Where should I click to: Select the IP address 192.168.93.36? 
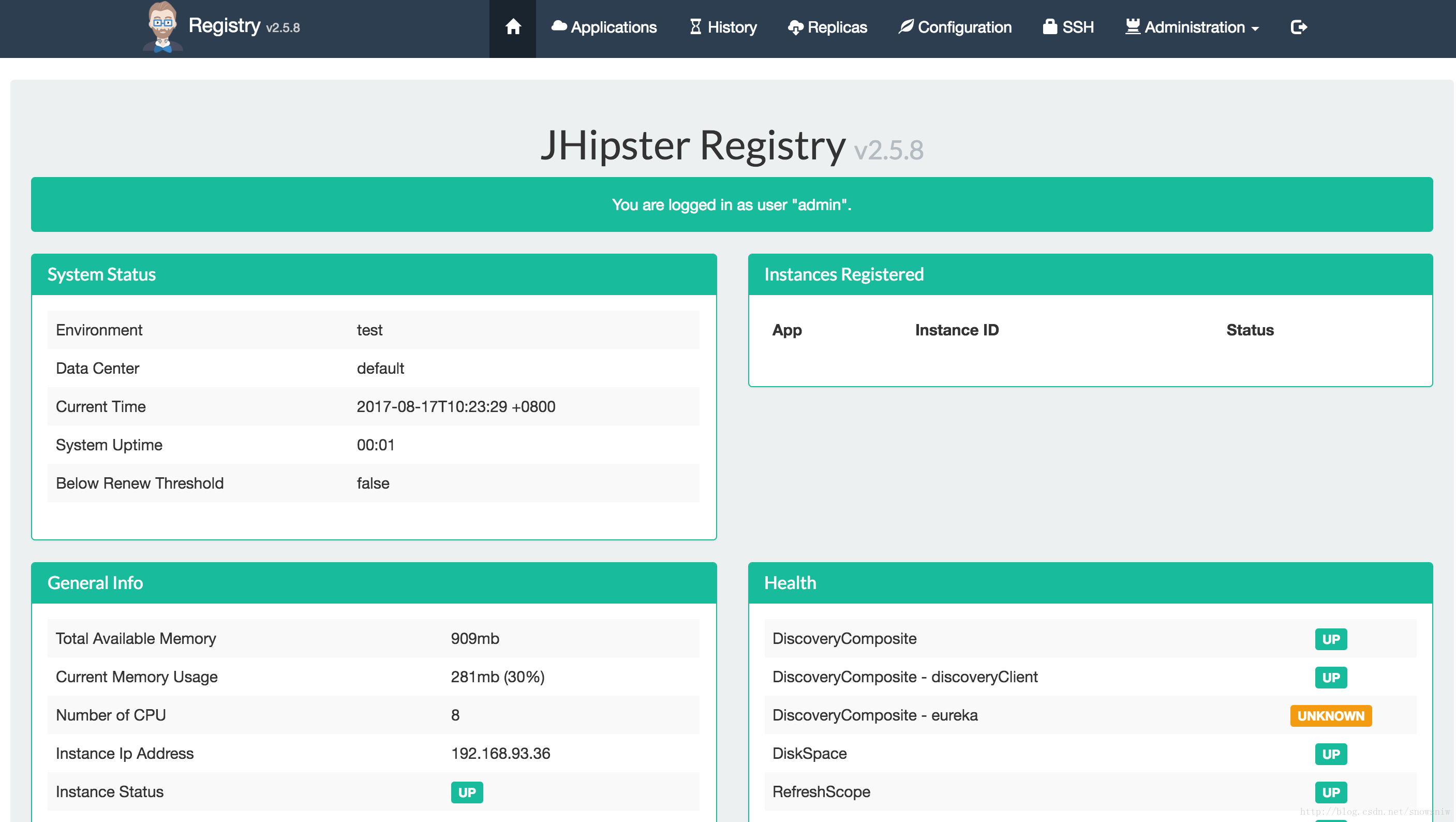pyautogui.click(x=500, y=754)
